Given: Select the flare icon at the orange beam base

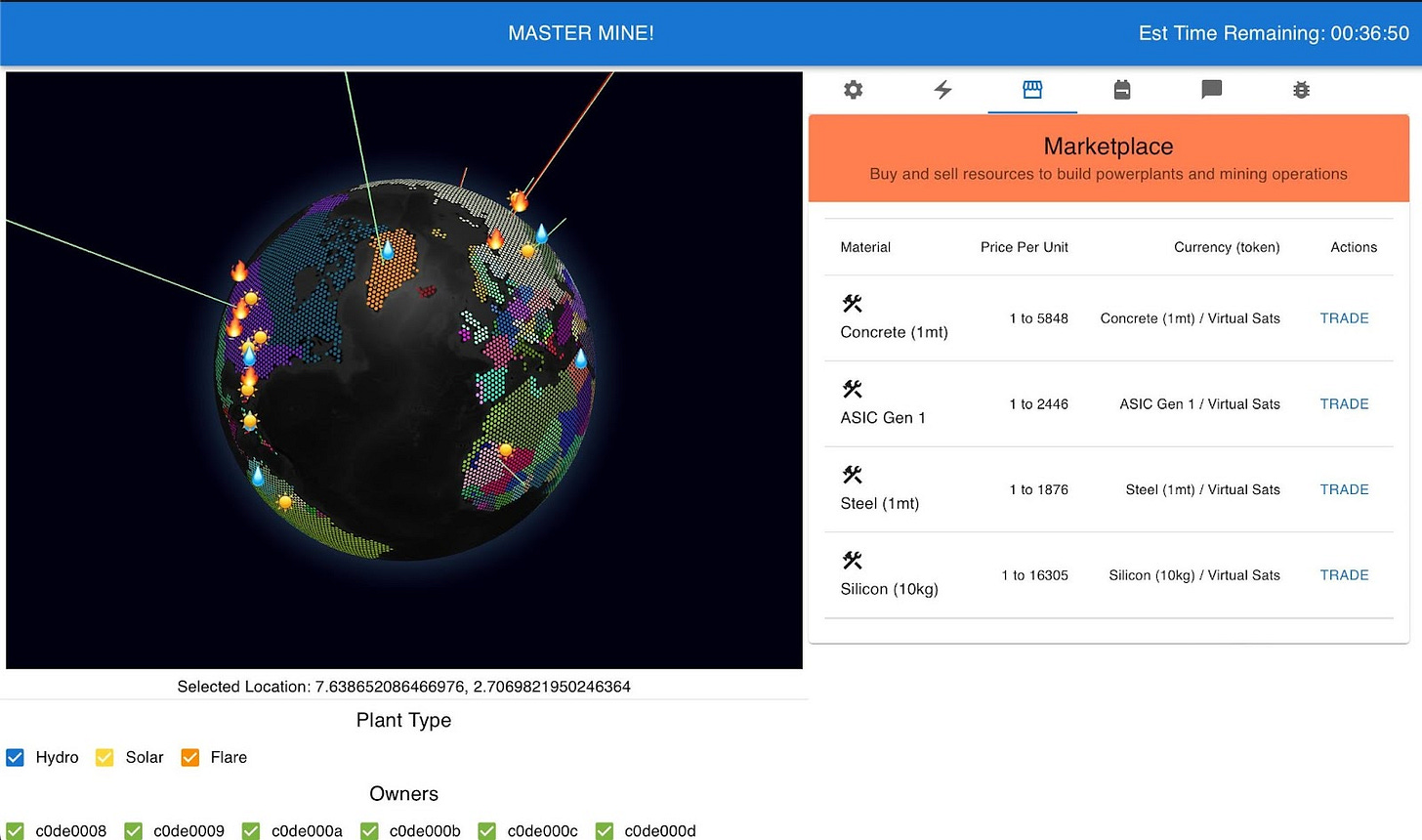Looking at the screenshot, I should pos(519,201).
